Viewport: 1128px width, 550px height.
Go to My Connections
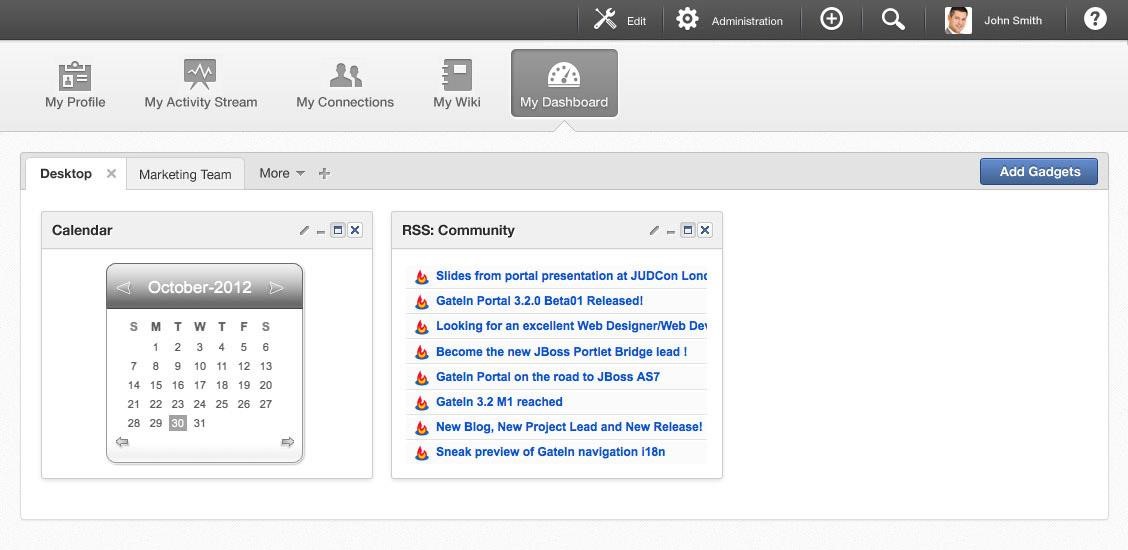coord(345,84)
